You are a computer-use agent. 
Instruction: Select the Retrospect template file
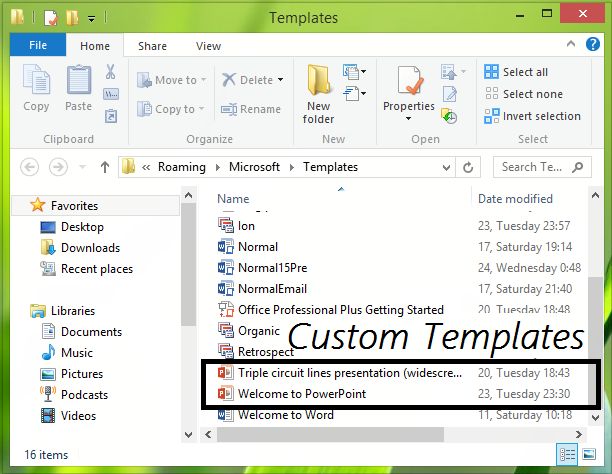256,352
